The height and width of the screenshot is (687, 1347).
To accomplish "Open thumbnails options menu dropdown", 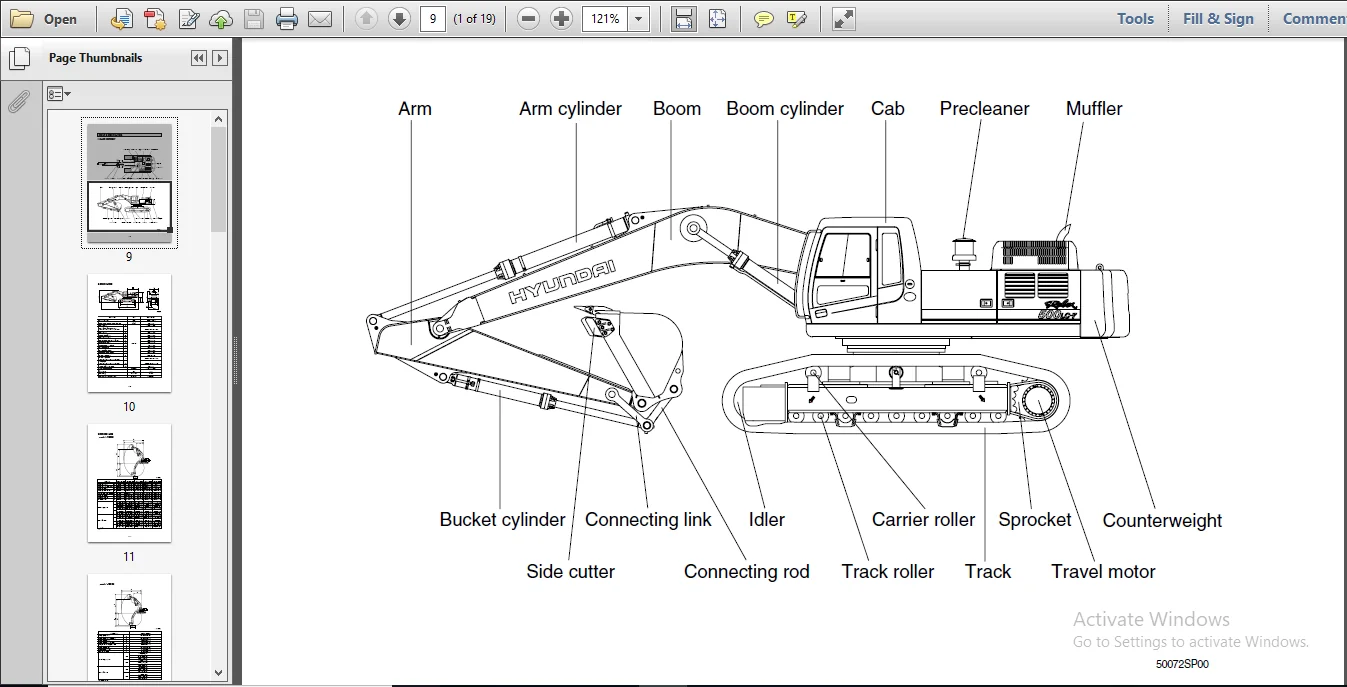I will click(59, 94).
